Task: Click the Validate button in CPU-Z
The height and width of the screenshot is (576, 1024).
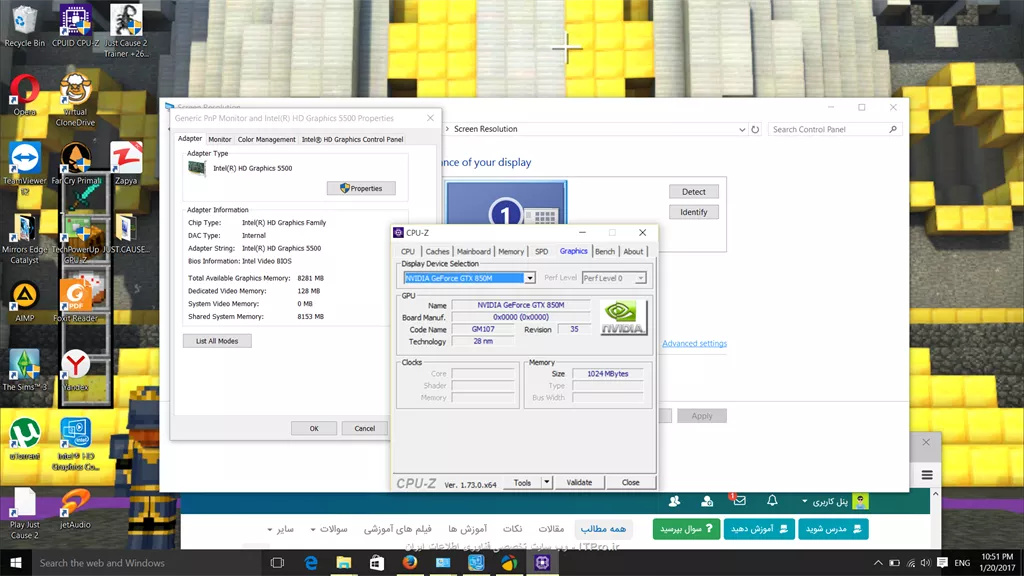Action: click(x=579, y=483)
